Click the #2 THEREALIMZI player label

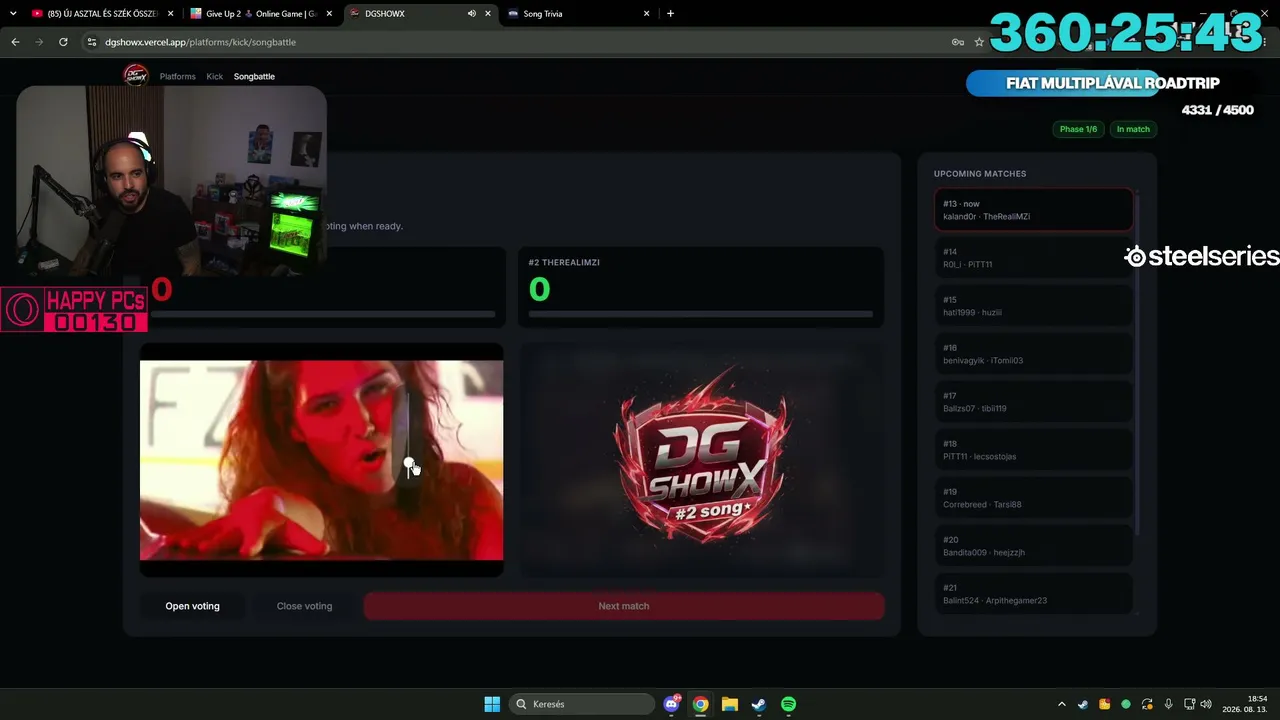click(564, 262)
